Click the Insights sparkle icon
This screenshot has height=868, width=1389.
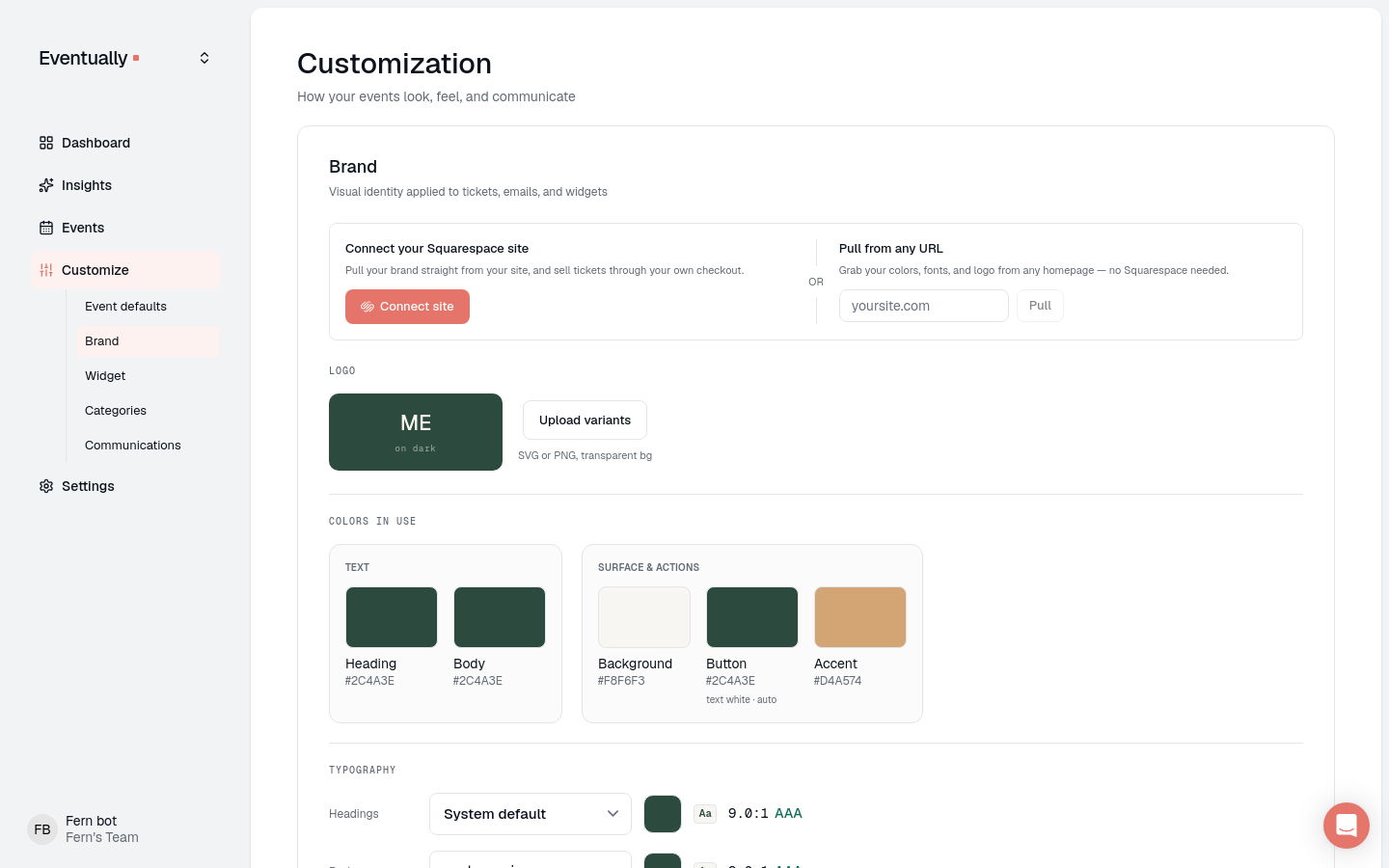[x=46, y=185]
